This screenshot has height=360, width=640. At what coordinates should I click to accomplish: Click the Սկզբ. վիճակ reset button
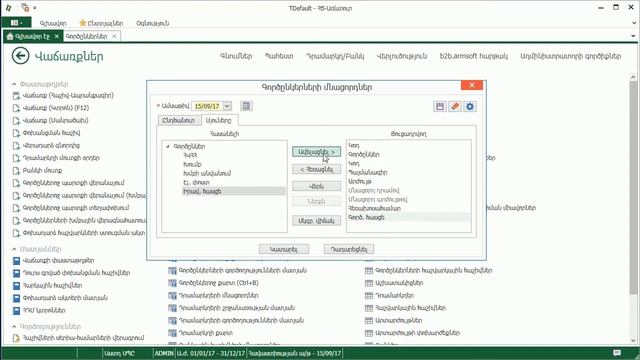tap(316, 220)
